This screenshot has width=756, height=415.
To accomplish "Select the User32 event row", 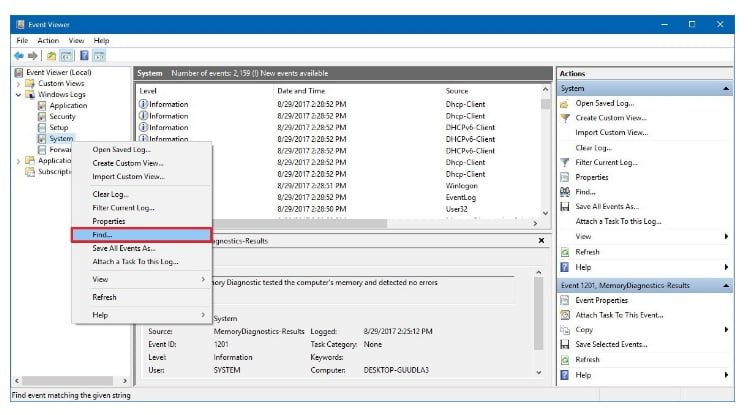I will pyautogui.click(x=377, y=209).
